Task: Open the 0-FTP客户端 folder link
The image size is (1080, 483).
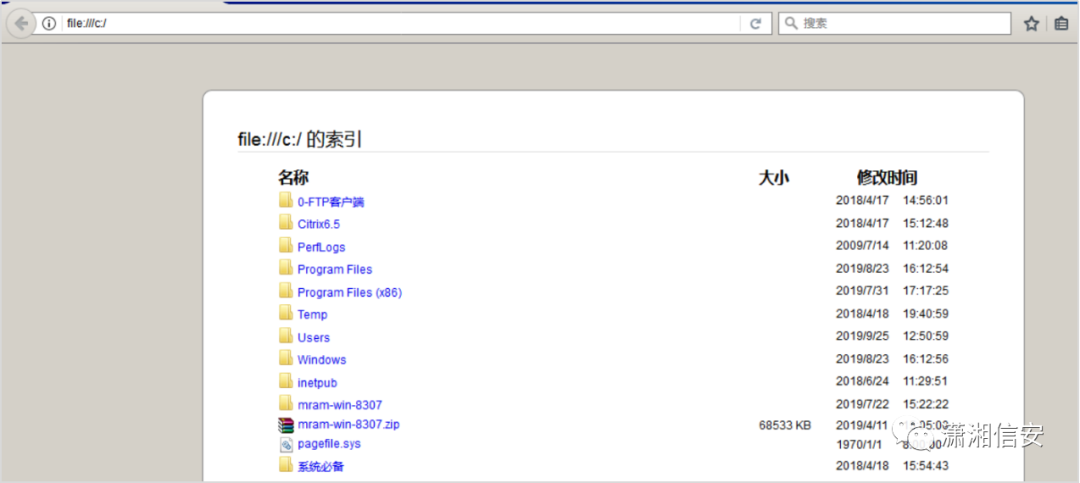Action: (331, 202)
